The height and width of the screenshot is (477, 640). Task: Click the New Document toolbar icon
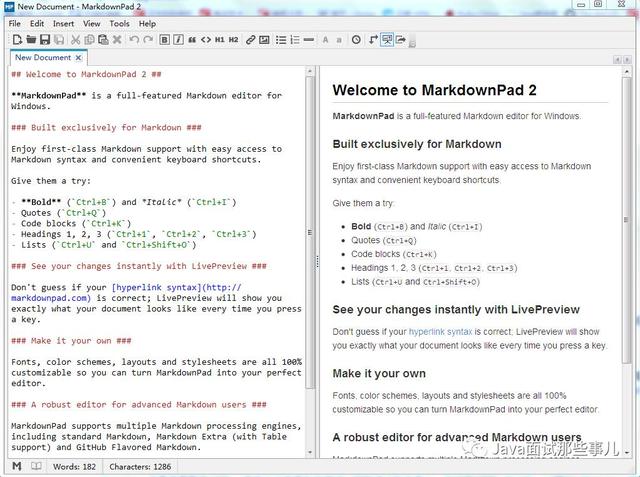pos(17,40)
